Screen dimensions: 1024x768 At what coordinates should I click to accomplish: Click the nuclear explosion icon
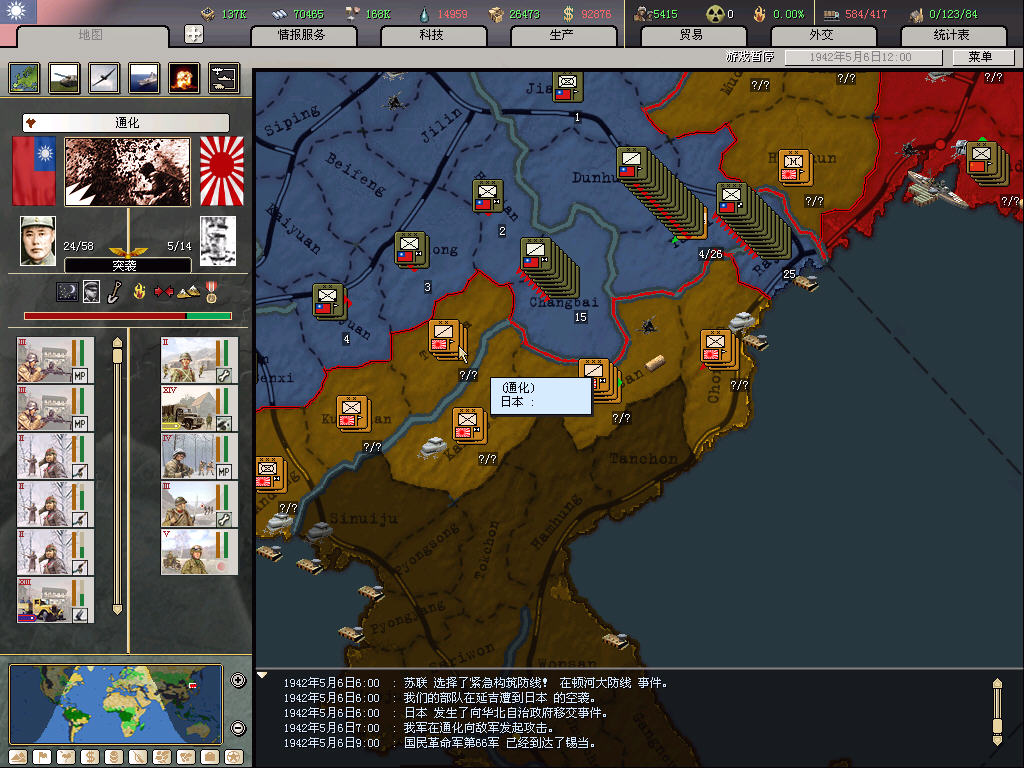183,77
